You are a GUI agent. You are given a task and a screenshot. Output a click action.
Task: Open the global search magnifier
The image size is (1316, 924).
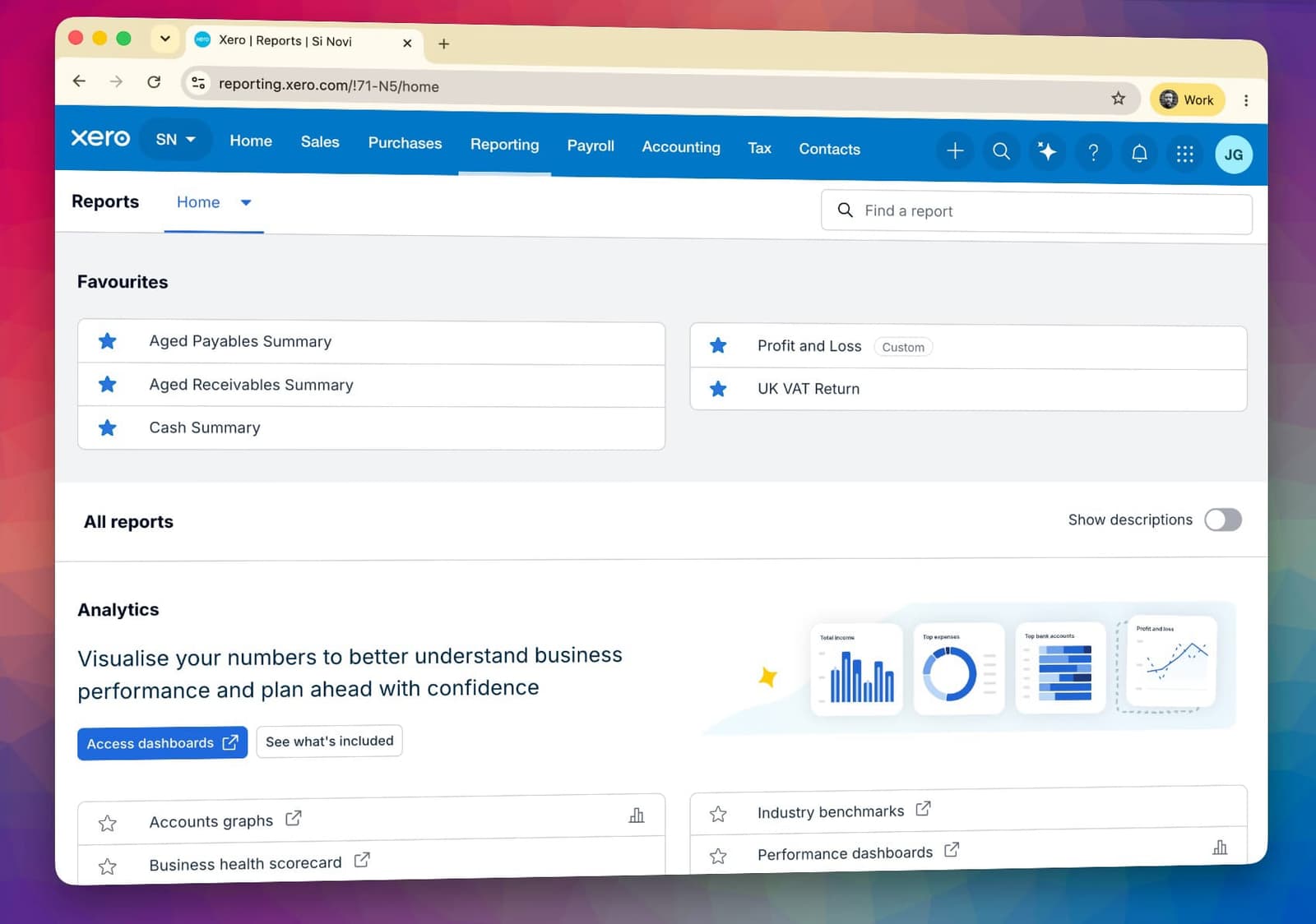1001,151
